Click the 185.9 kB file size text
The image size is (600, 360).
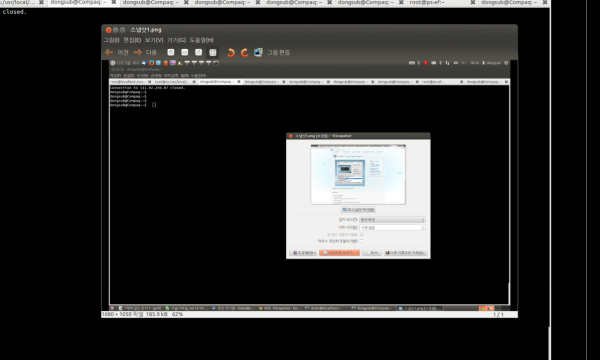coord(157,314)
